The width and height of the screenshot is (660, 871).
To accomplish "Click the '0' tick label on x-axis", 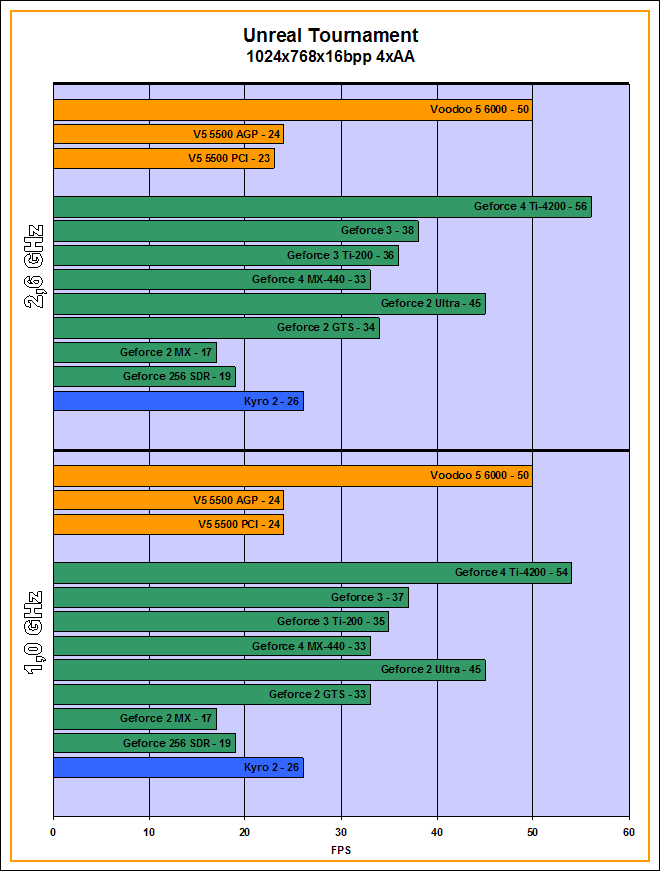I will coord(53,831).
